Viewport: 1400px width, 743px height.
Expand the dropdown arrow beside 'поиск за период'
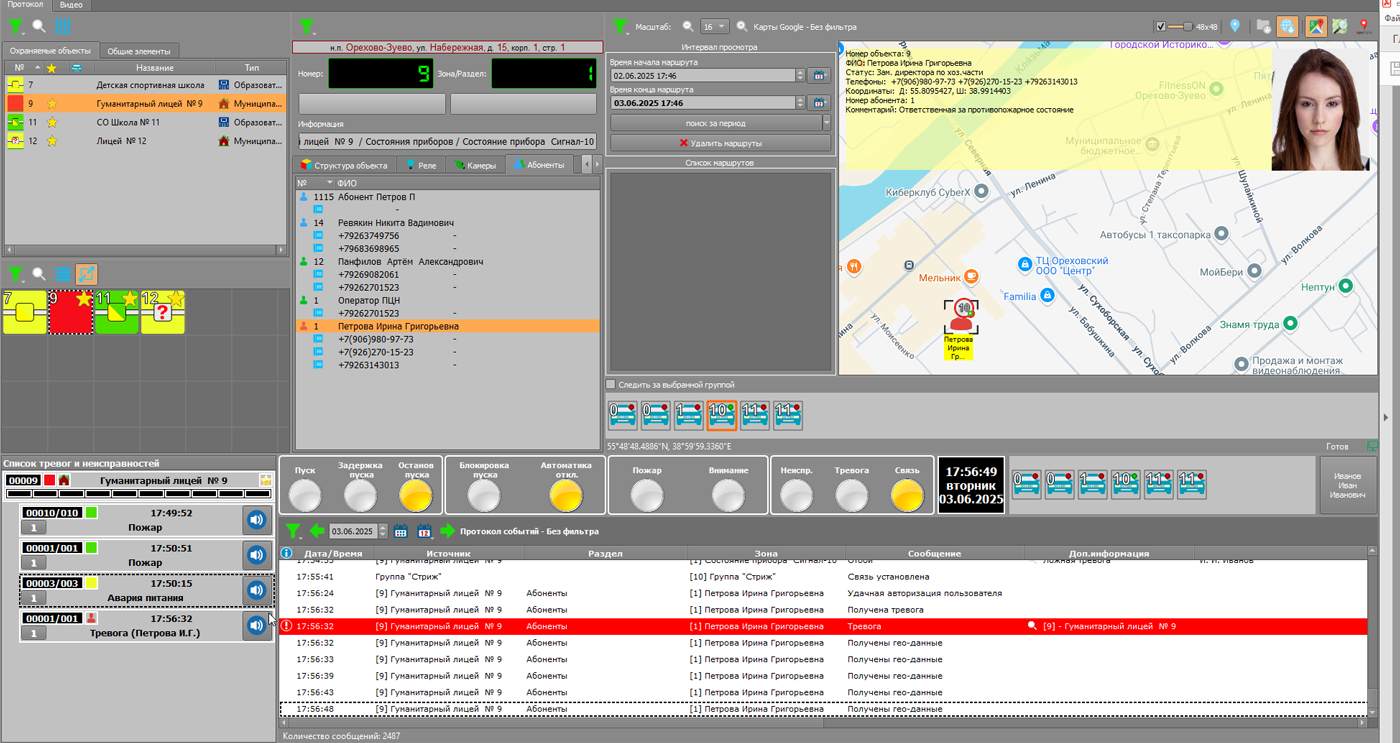pyautogui.click(x=826, y=123)
